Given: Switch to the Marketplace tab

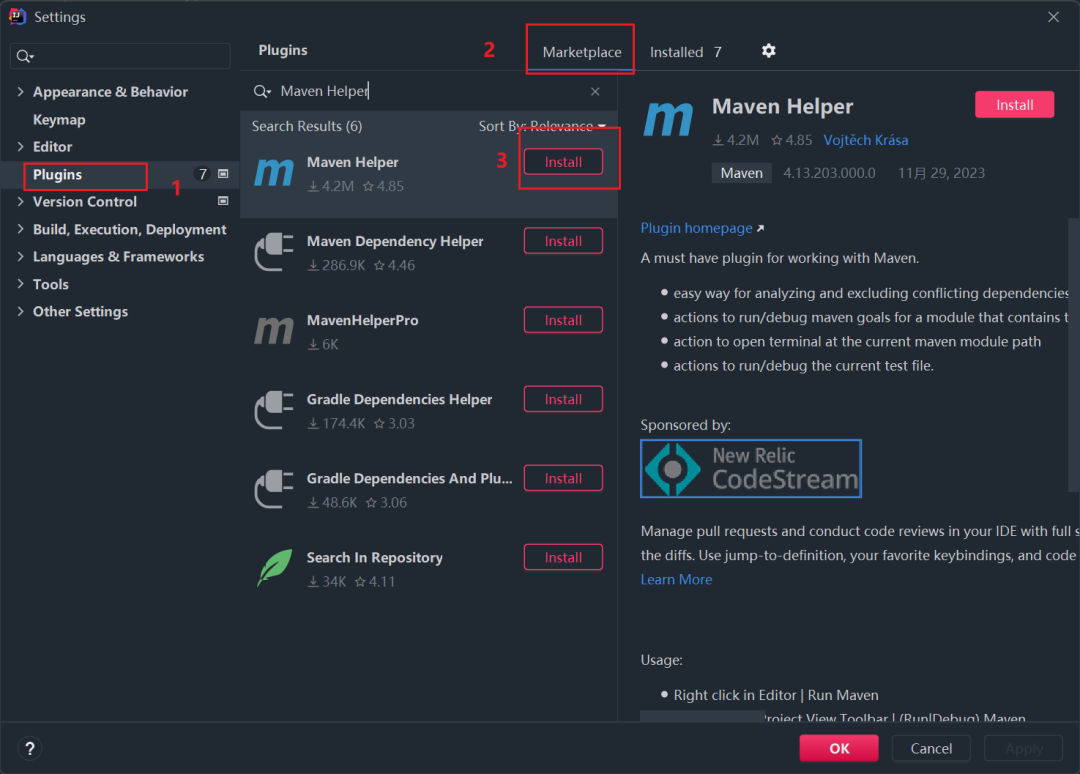Looking at the screenshot, I should 581,52.
